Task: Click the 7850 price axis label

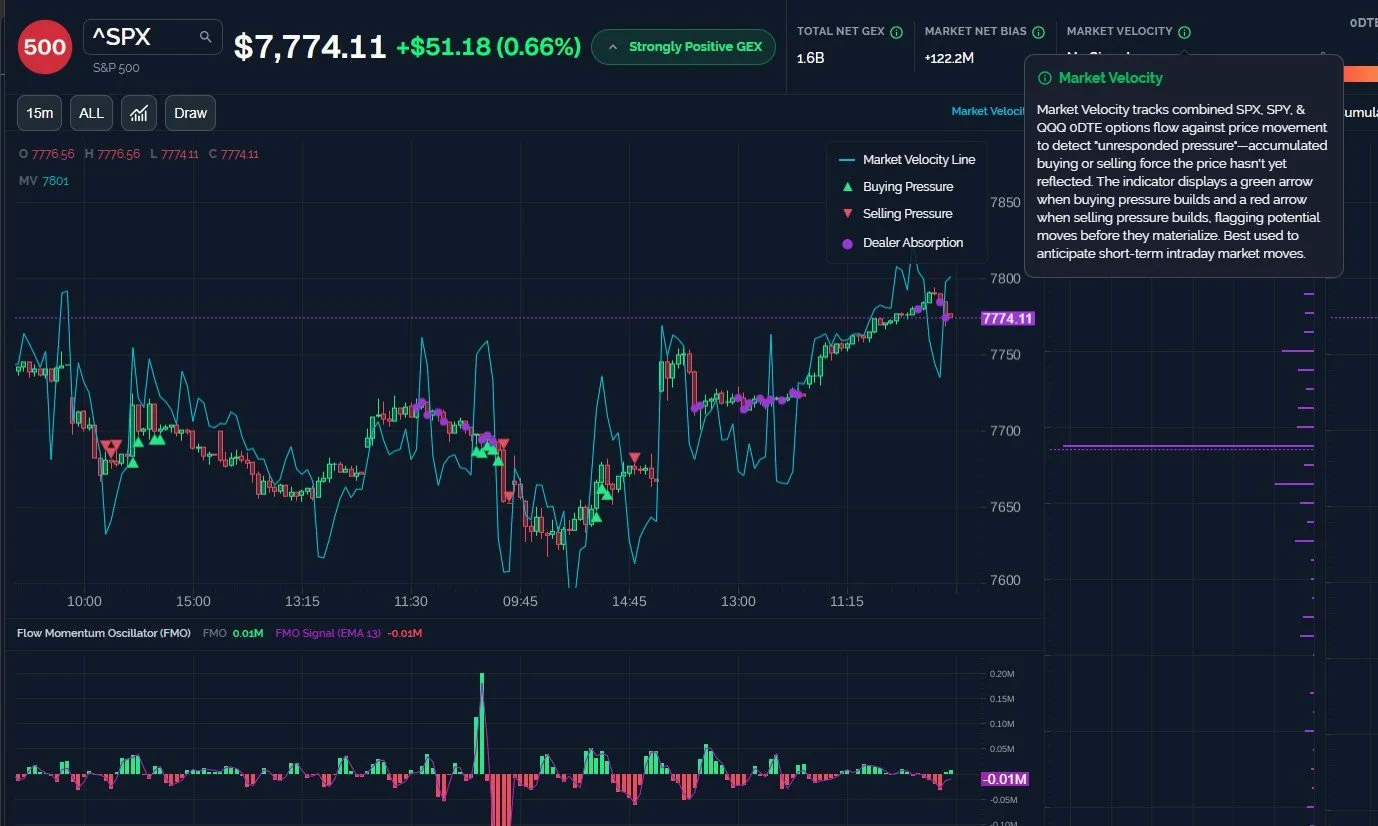Action: 1004,203
